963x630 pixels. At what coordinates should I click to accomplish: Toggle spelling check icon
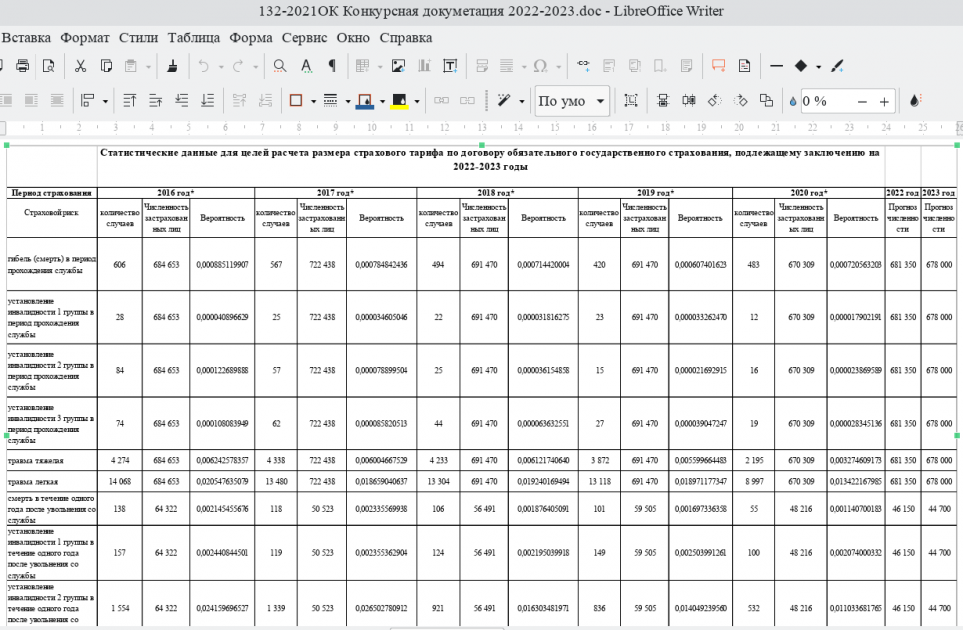point(307,66)
